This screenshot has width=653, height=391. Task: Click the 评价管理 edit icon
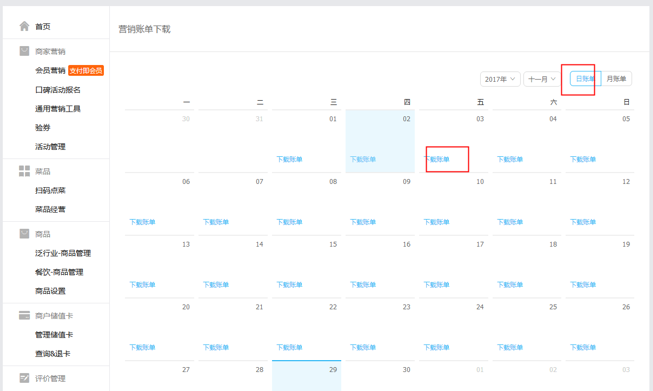24,378
